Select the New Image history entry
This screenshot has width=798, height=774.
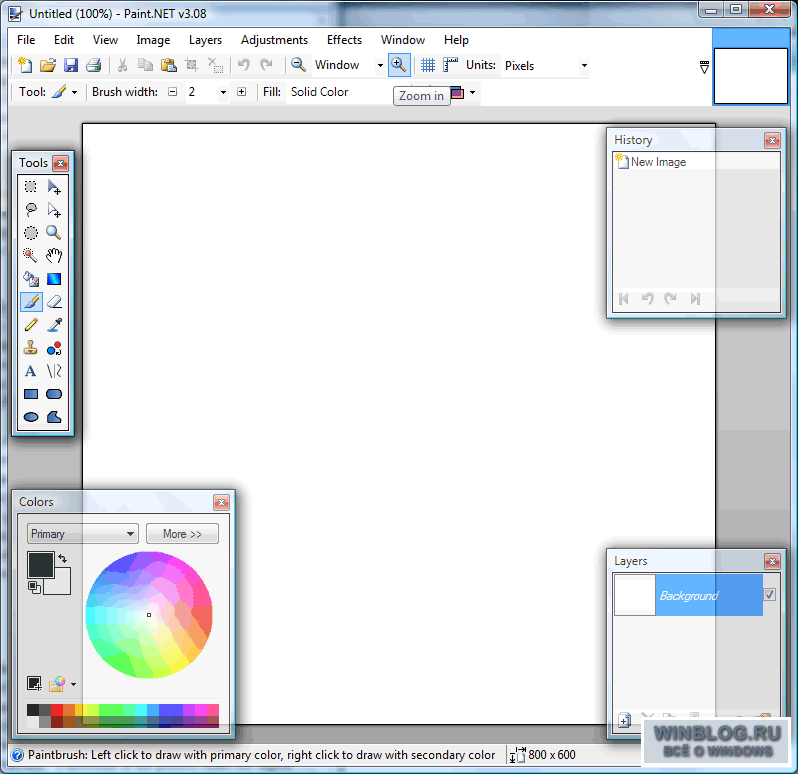[696, 162]
